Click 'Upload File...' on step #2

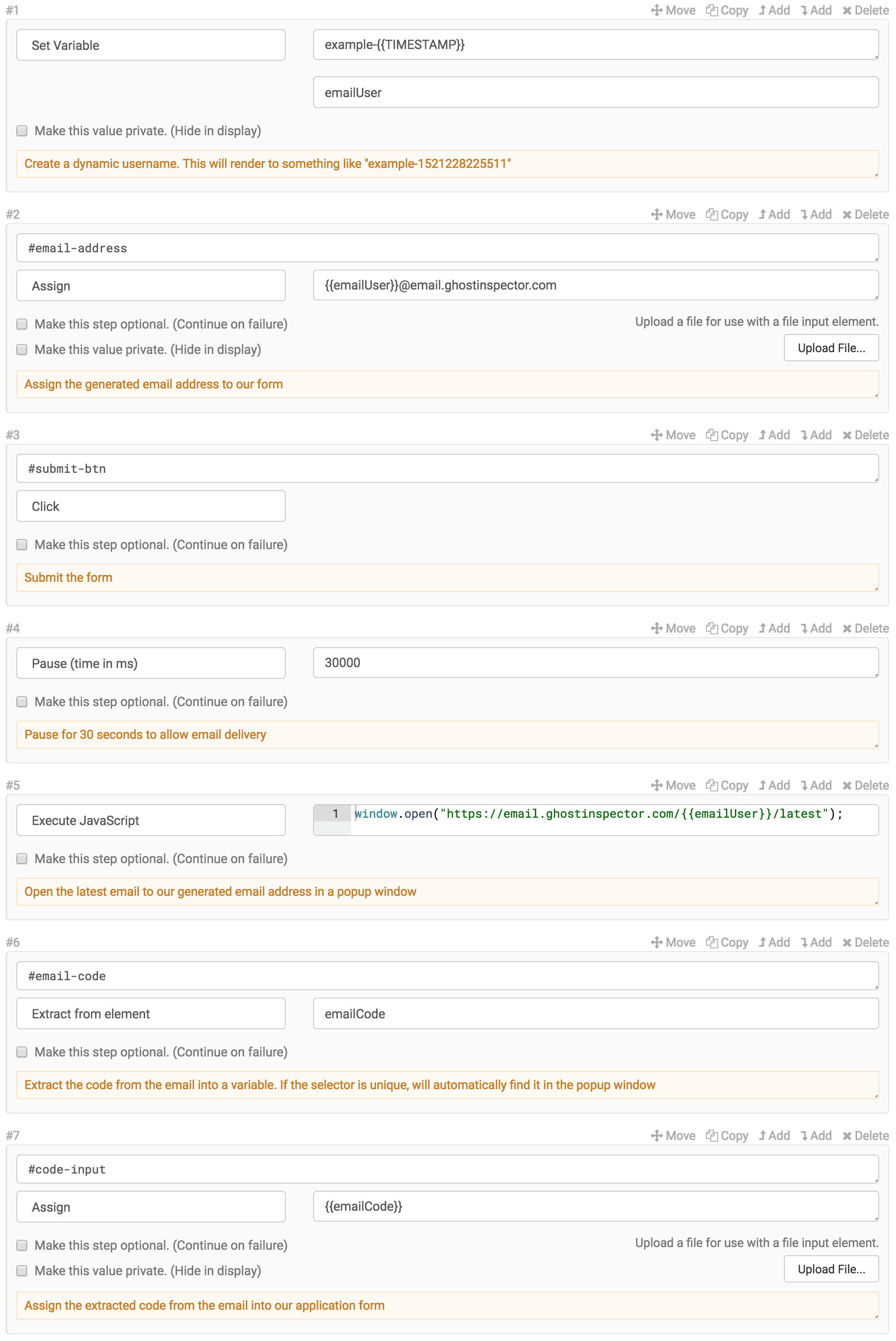click(x=832, y=348)
